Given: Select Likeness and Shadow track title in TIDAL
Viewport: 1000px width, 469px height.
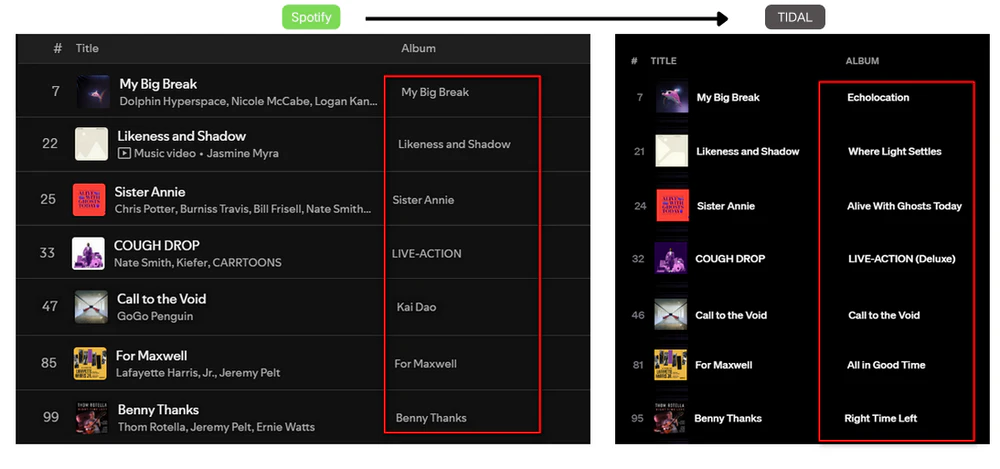Looking at the screenshot, I should (747, 152).
